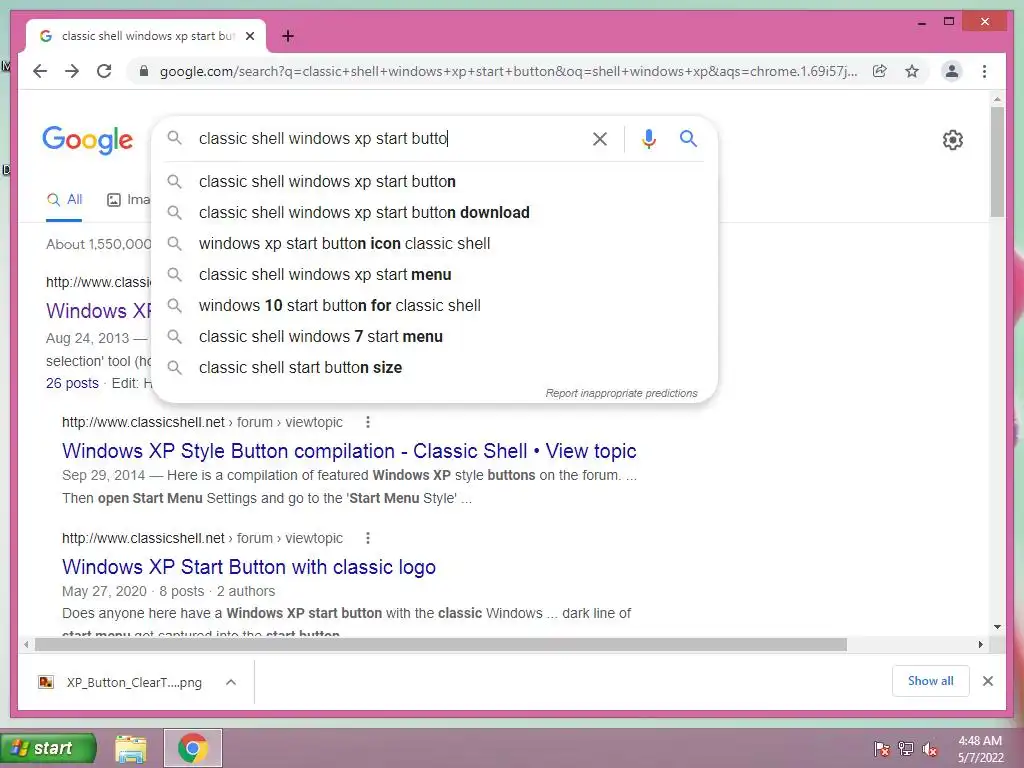Viewport: 1024px width, 768px height.
Task: Click the network tray icon
Action: (x=906, y=749)
